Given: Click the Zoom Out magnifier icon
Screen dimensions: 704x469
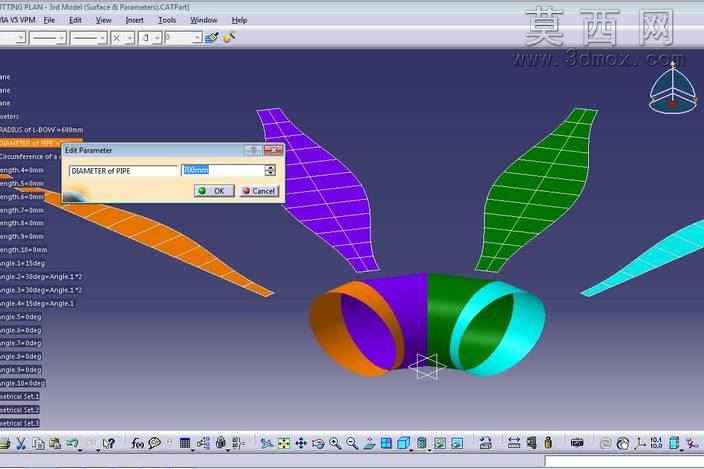Looking at the screenshot, I should click(x=352, y=443).
